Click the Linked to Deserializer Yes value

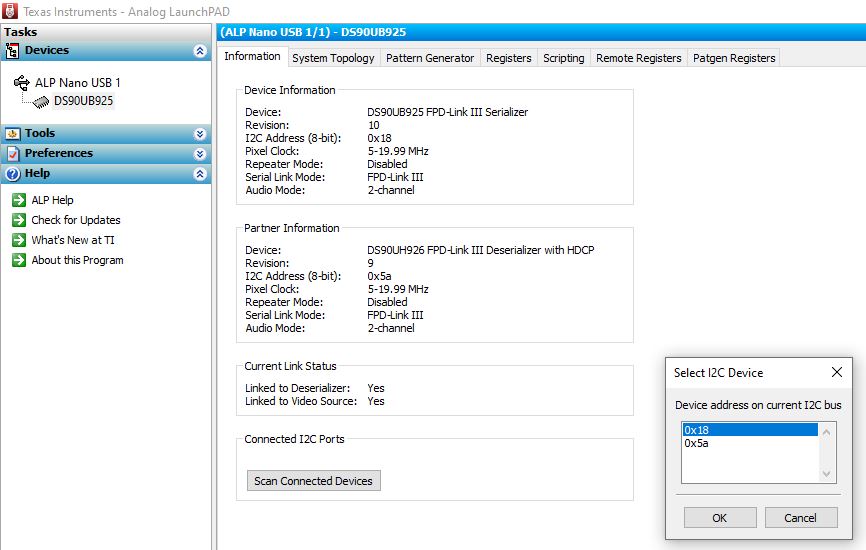pyautogui.click(x=376, y=388)
